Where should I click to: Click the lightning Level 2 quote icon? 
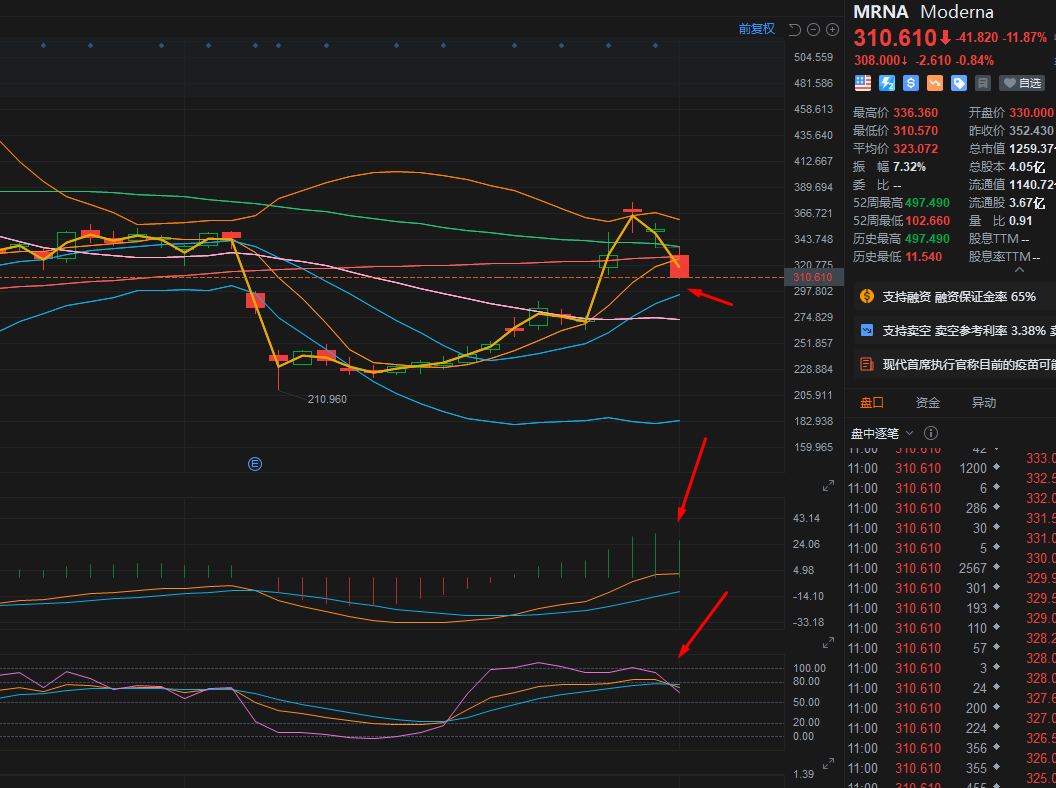887,83
